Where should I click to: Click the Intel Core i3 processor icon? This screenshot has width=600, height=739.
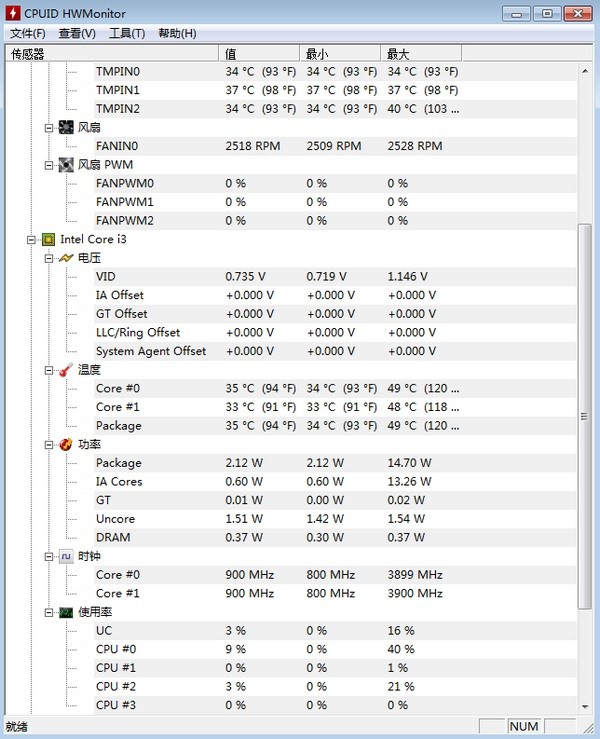pyautogui.click(x=48, y=240)
